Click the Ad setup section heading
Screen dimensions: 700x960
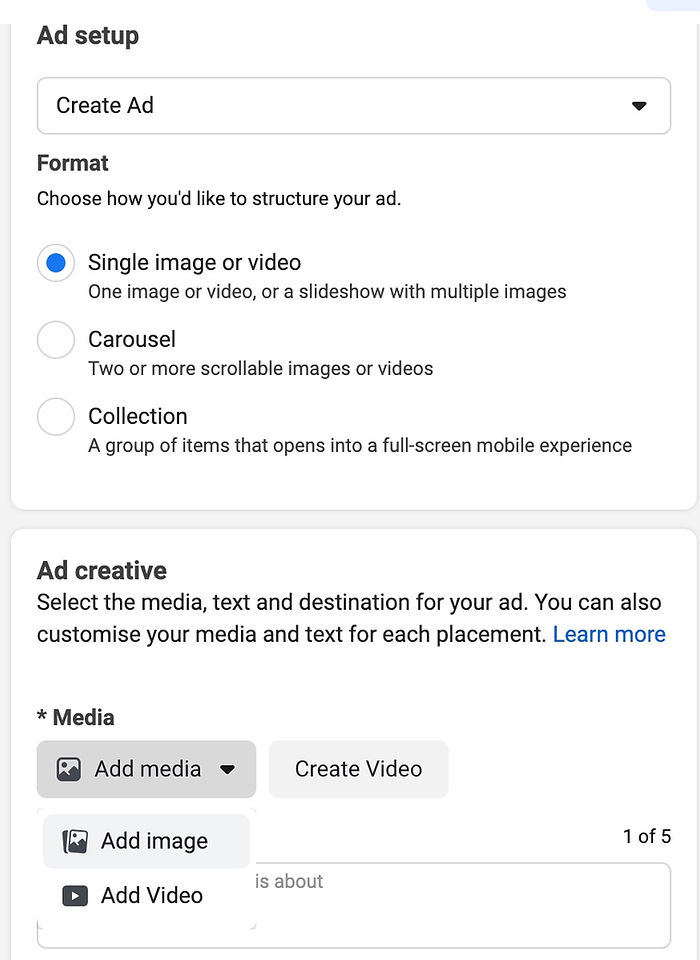(x=88, y=36)
